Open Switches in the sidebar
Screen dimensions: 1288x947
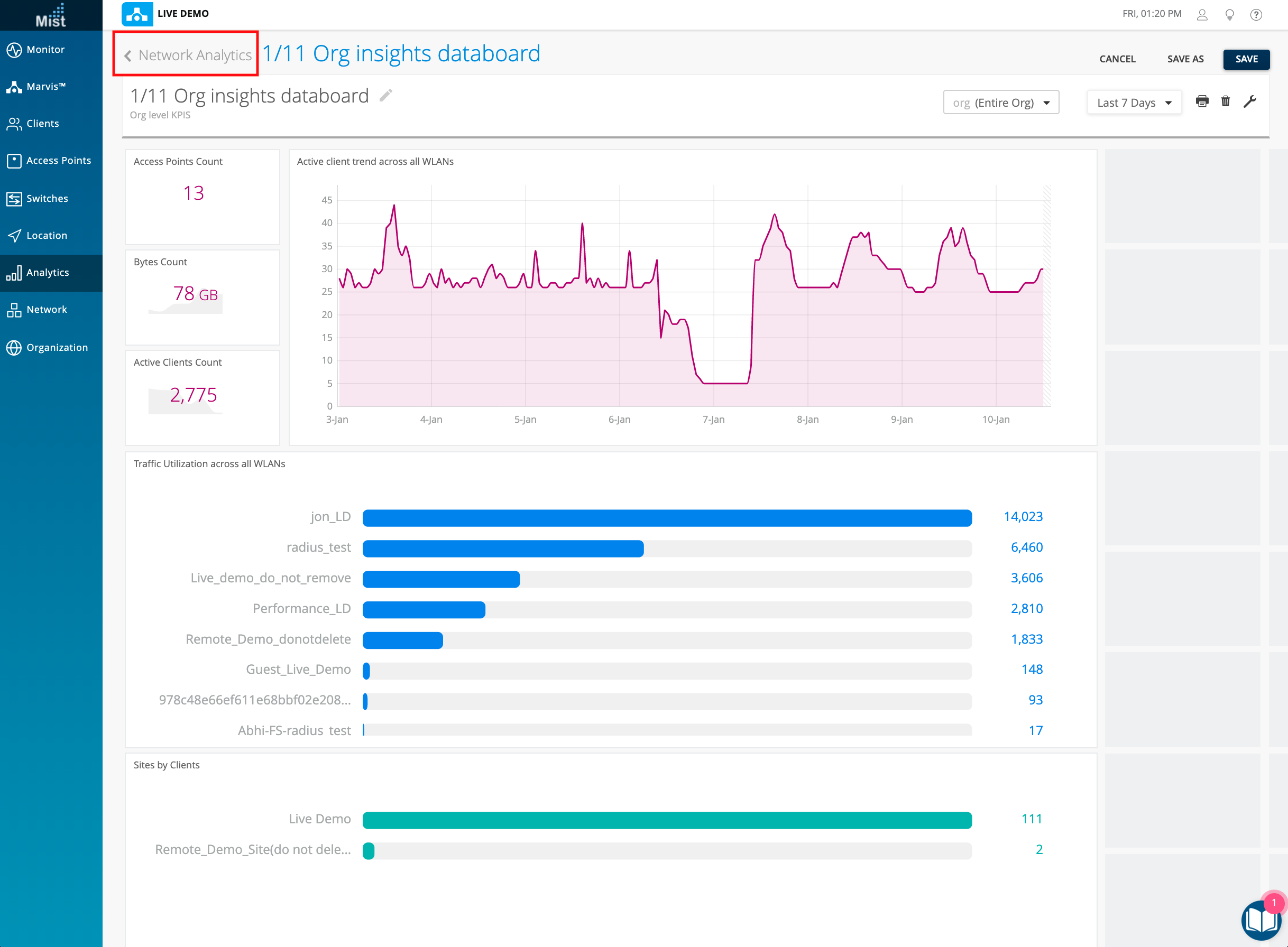coord(47,198)
